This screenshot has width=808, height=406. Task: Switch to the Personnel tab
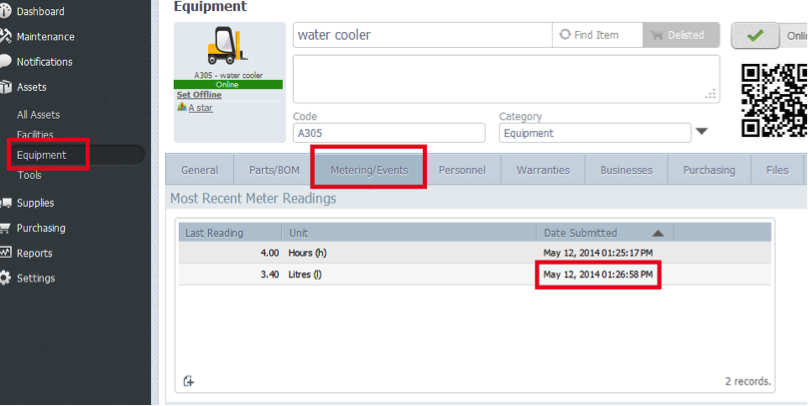[462, 170]
